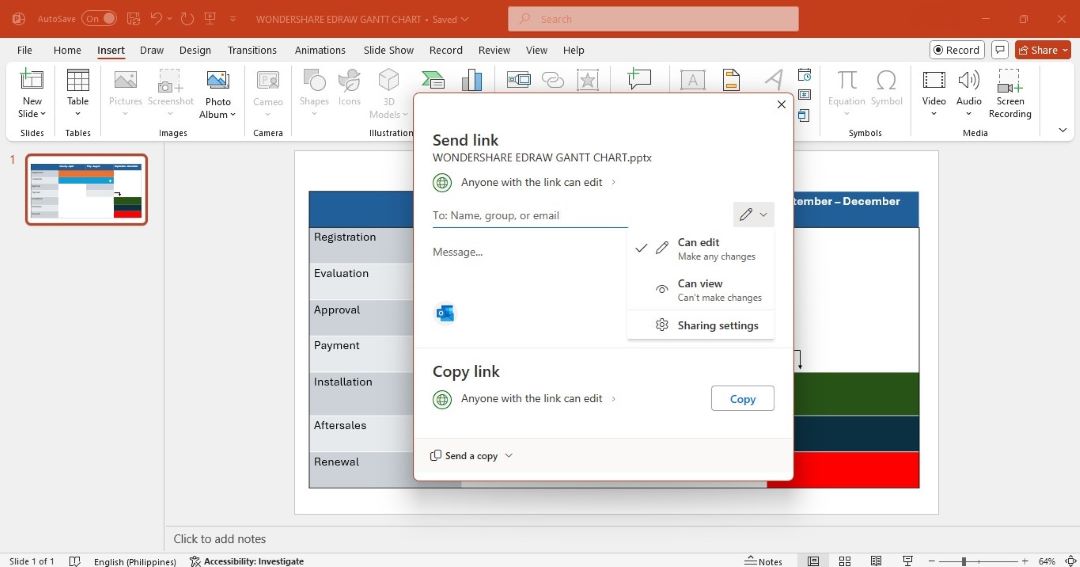Switch to the Design tab
1080x567 pixels.
click(x=195, y=50)
